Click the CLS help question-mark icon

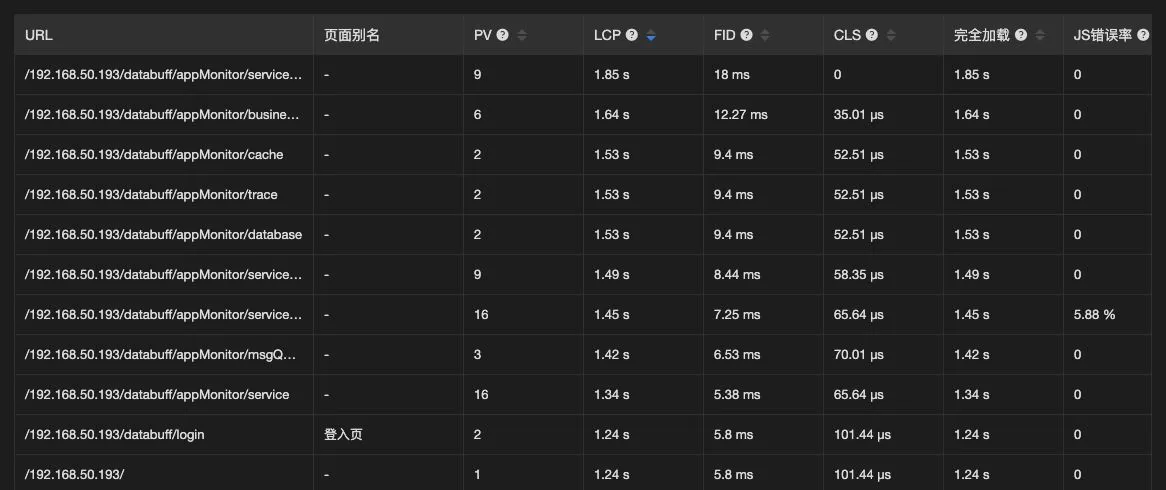[872, 35]
